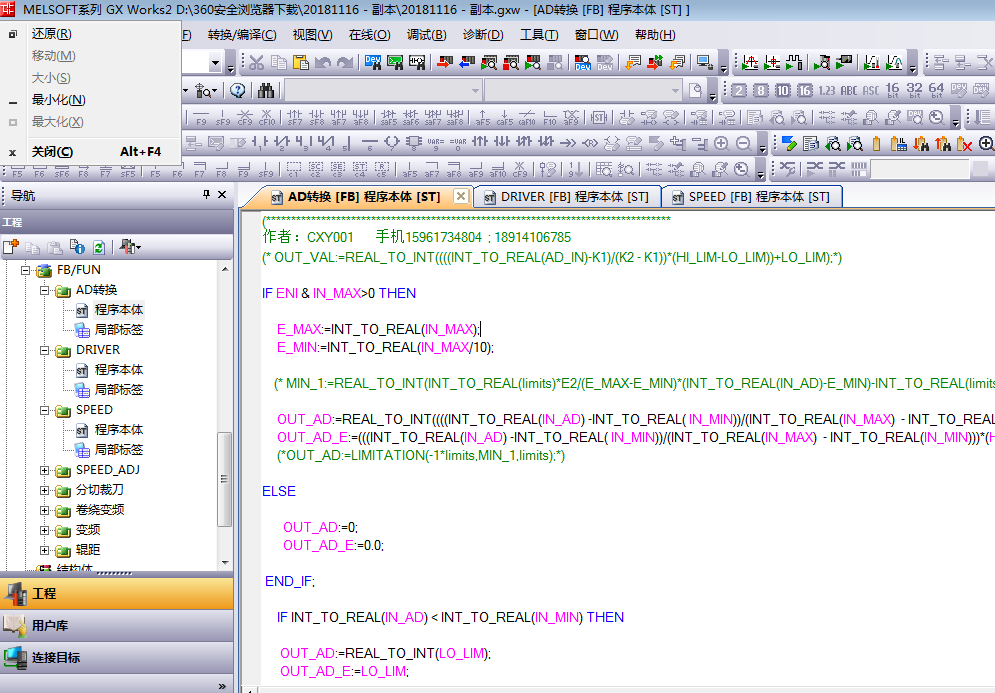995x693 pixels.
Task: Click the Cut scissors icon in toolbar
Action: [x=256, y=63]
